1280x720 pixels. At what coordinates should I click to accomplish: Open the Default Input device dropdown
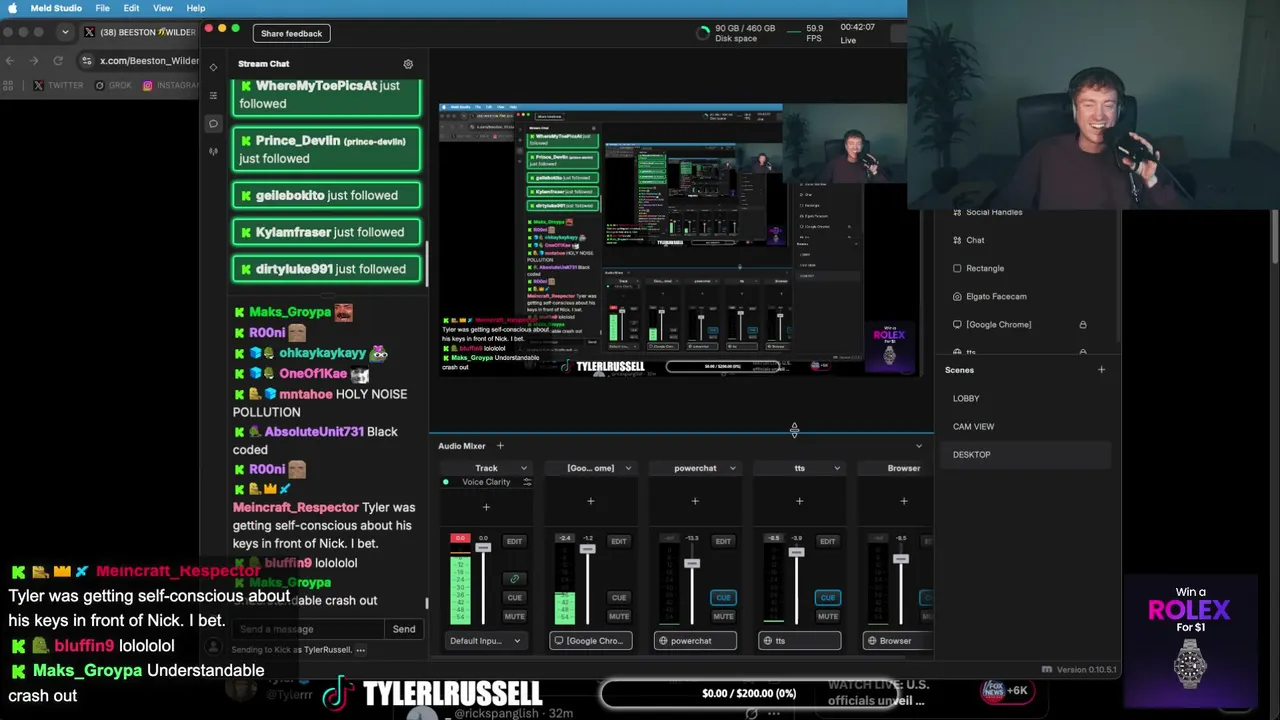point(485,641)
